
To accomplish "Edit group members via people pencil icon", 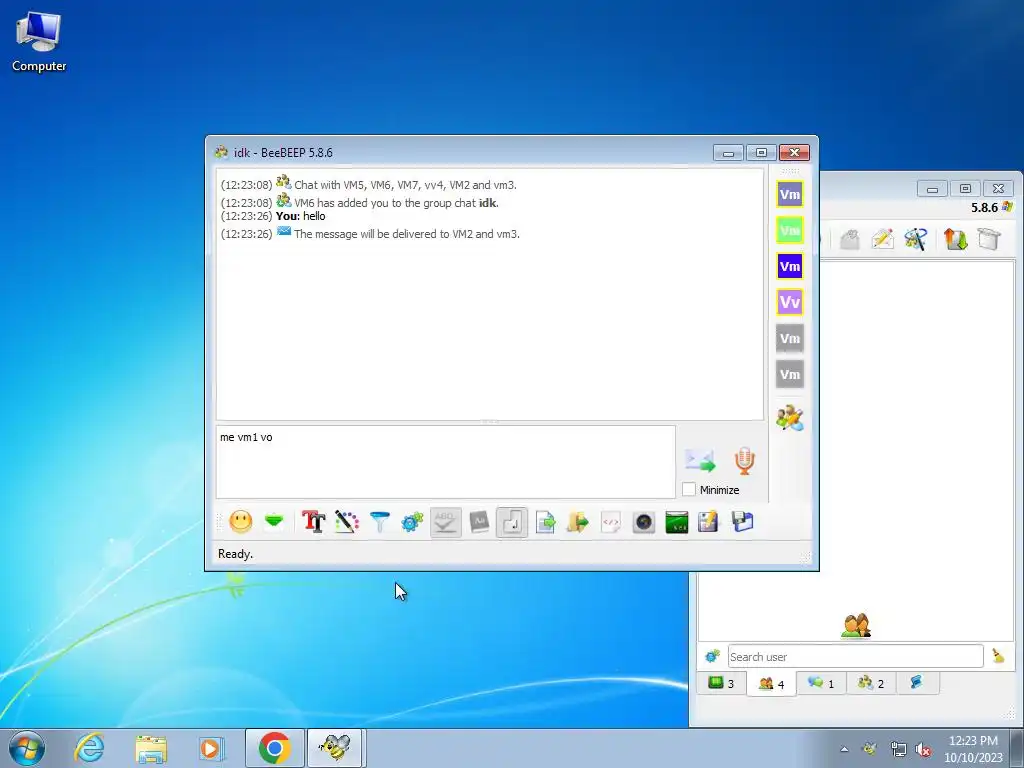I will 790,418.
